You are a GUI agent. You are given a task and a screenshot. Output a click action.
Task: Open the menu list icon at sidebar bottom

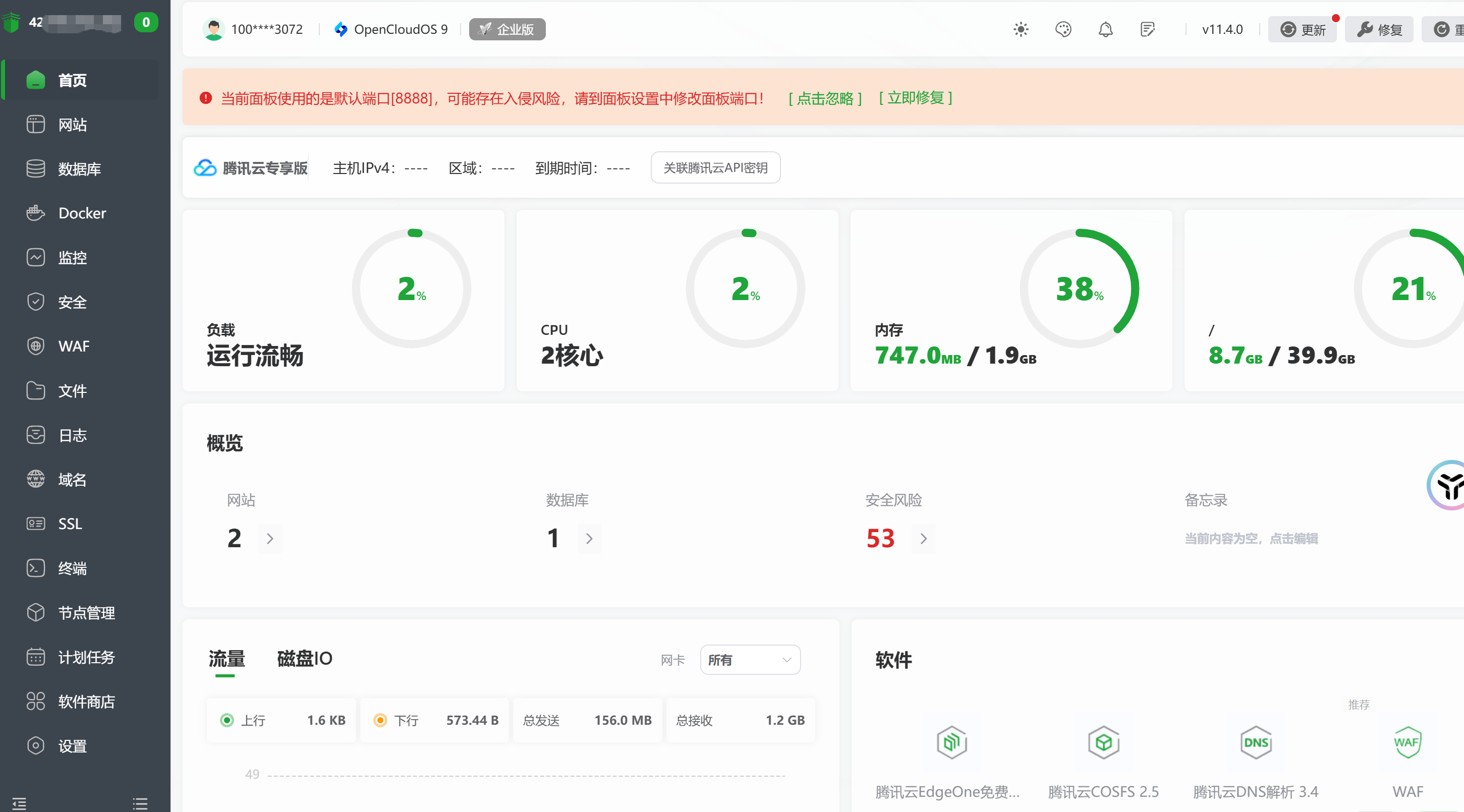pos(140,803)
